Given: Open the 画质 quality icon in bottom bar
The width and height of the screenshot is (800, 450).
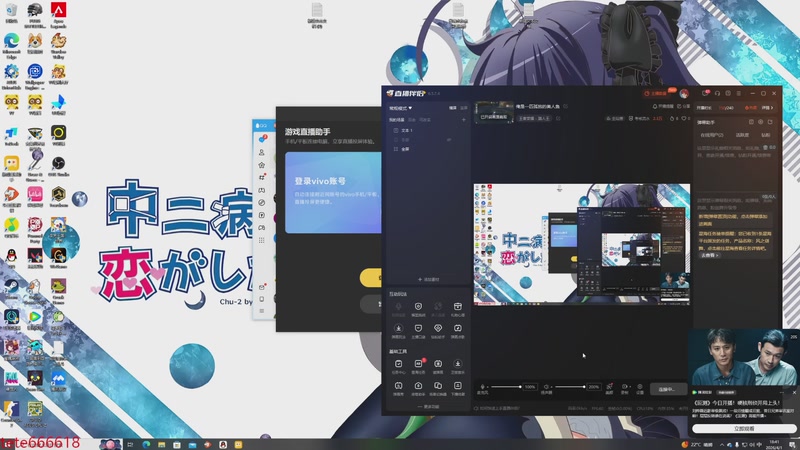Looking at the screenshot, I should point(609,389).
